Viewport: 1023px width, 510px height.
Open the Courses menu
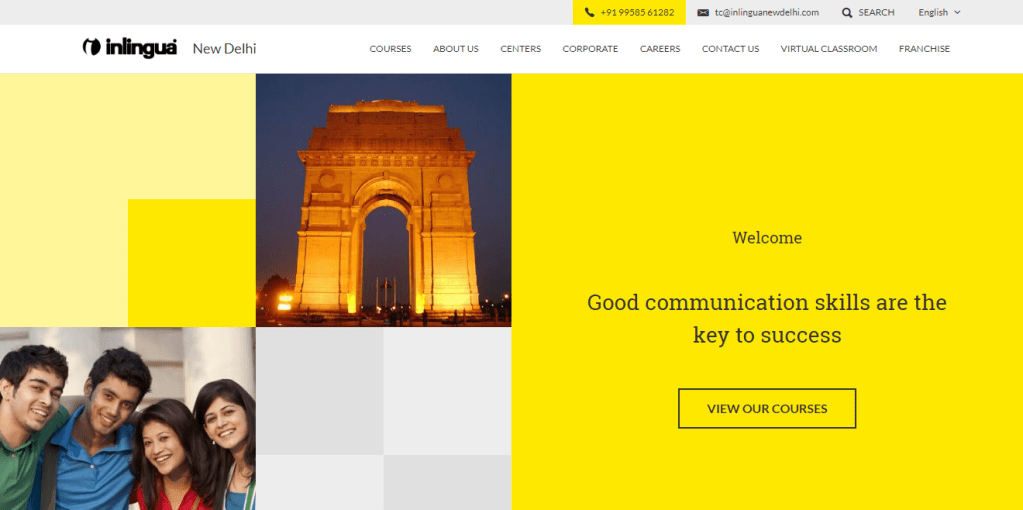(x=390, y=49)
